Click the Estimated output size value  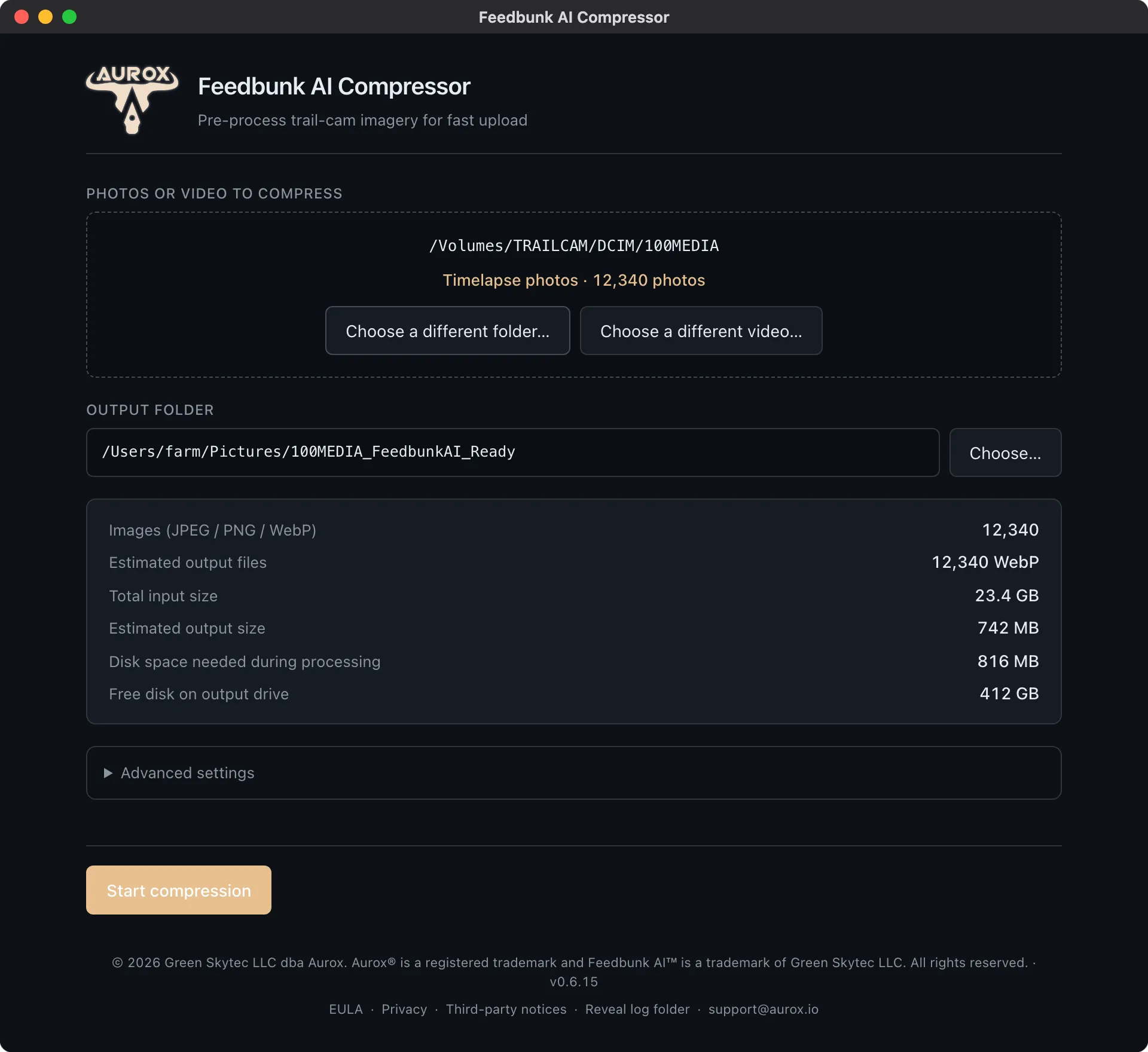[1008, 628]
